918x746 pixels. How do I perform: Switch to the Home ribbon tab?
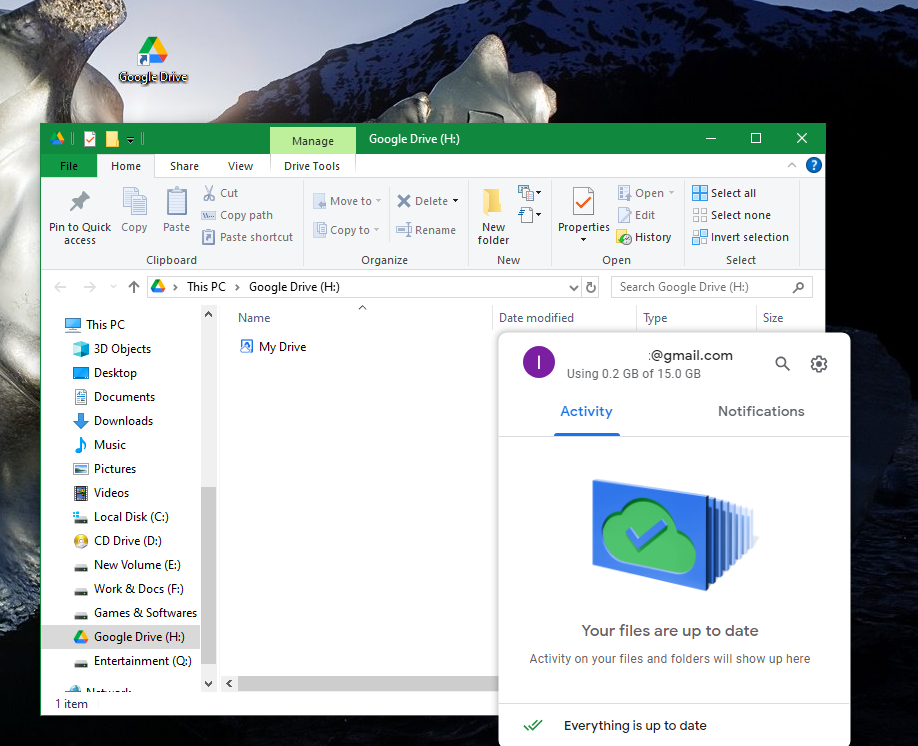126,166
